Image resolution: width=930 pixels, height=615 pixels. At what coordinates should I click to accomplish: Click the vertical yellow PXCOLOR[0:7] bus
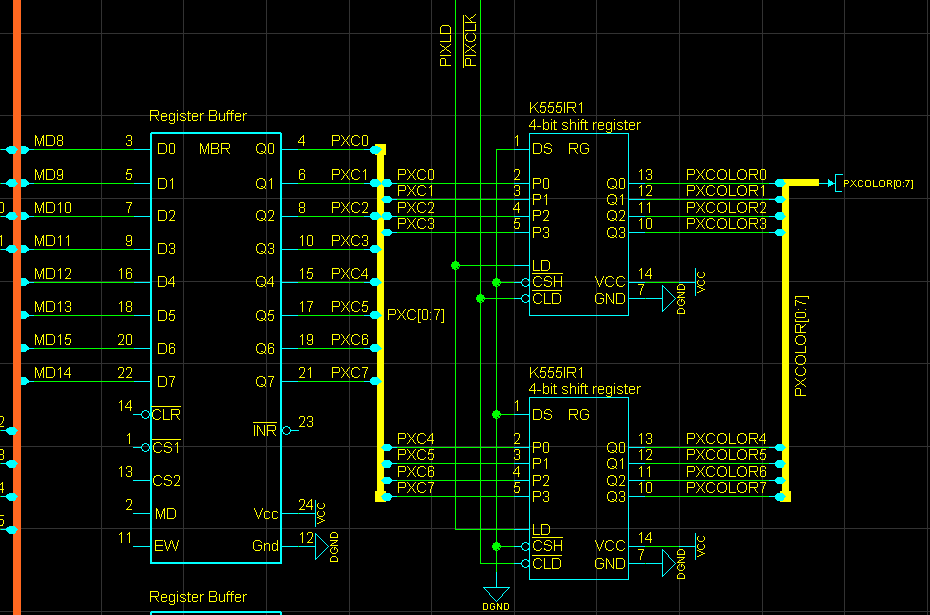pos(786,341)
